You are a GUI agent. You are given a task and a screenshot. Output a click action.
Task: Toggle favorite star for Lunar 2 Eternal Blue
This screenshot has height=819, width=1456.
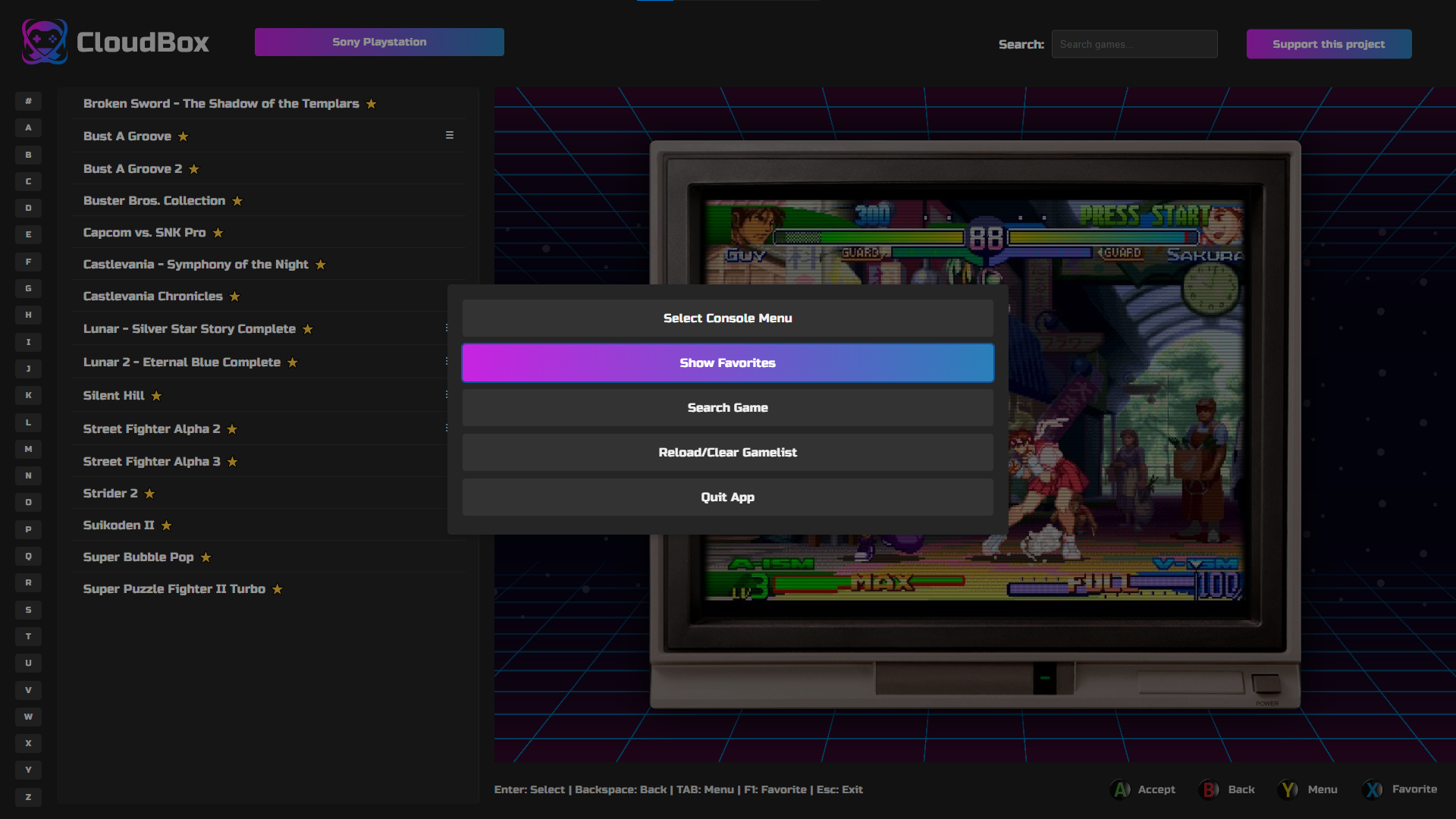tap(293, 362)
